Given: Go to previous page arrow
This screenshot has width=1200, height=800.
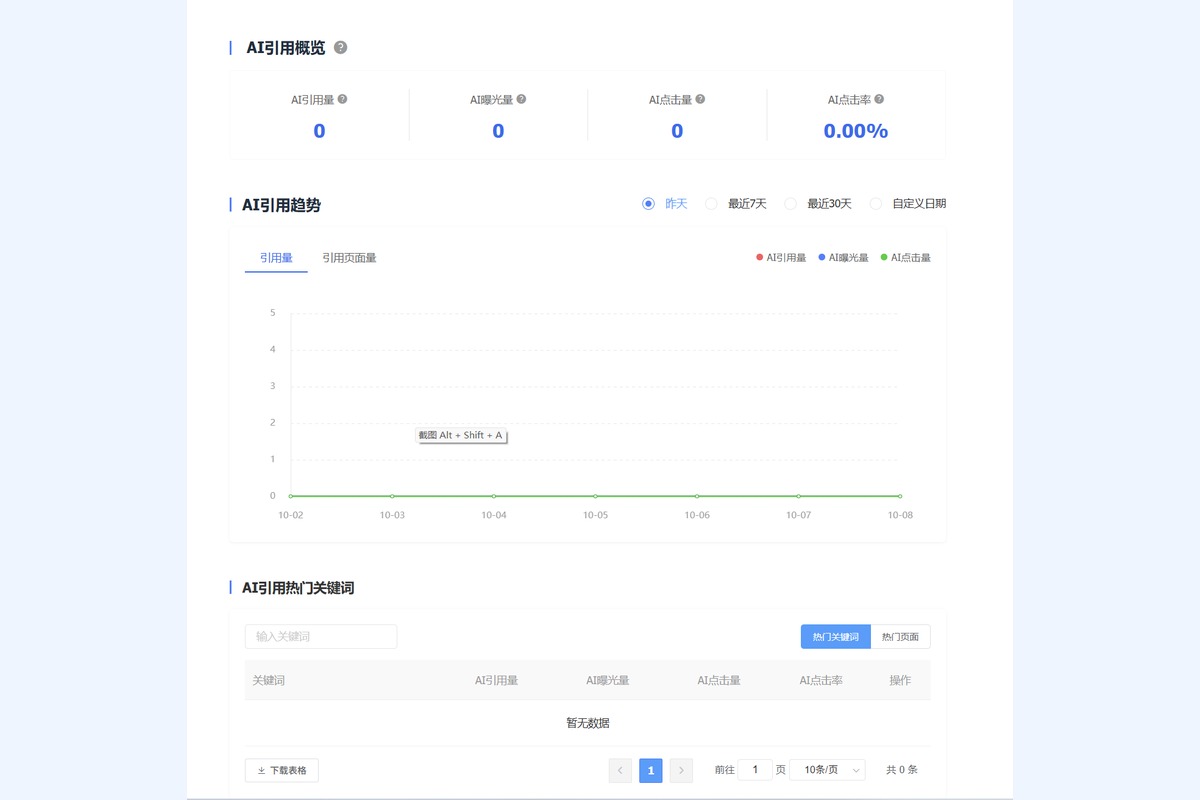Looking at the screenshot, I should point(620,770).
